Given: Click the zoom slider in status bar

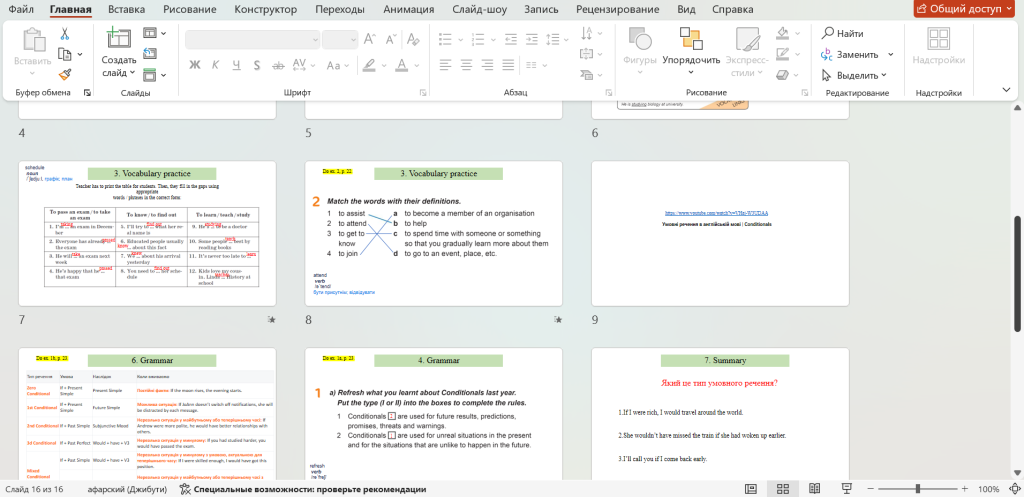Looking at the screenshot, I should [x=916, y=489].
